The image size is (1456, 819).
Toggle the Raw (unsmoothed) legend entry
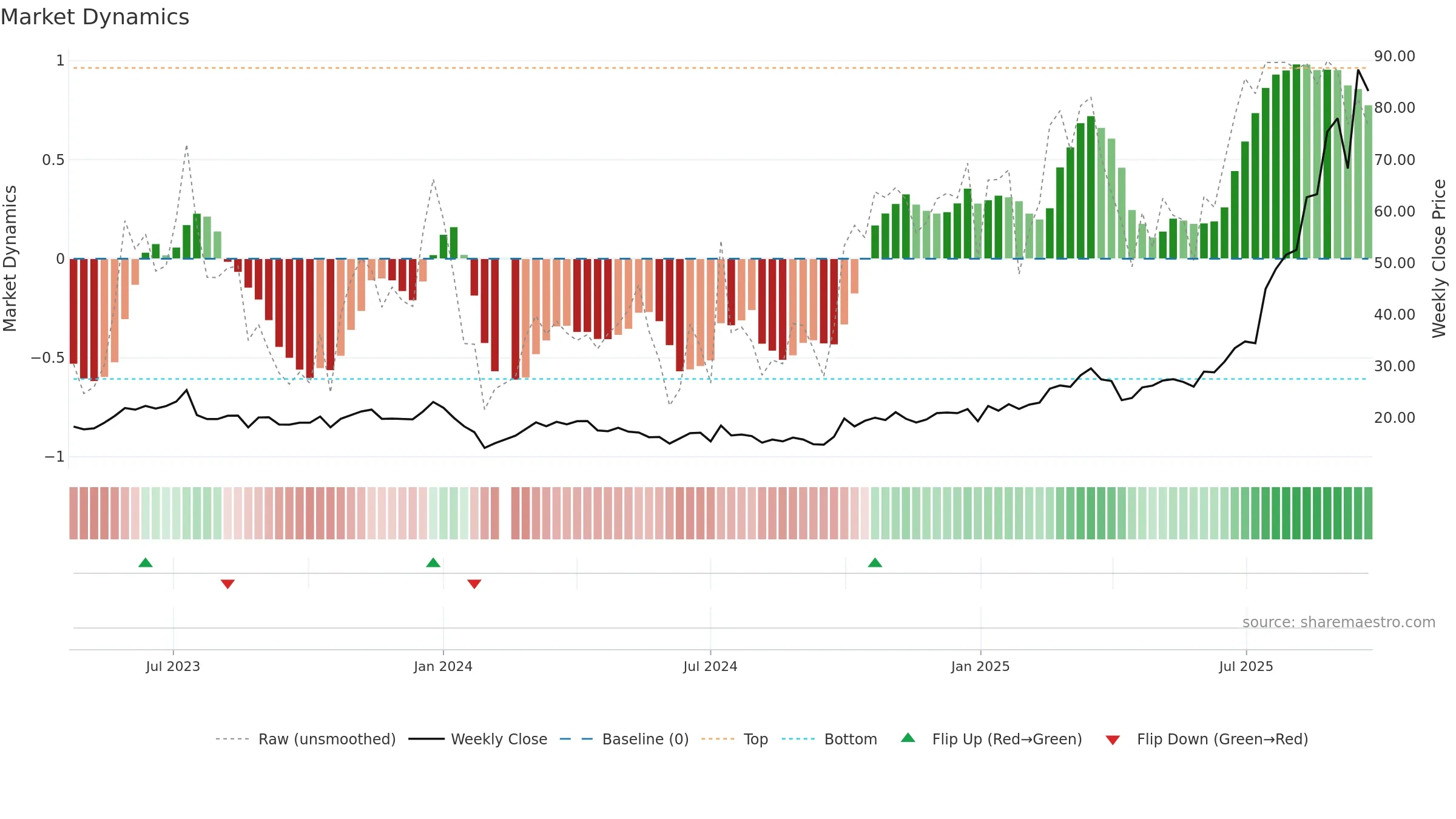tap(305, 739)
